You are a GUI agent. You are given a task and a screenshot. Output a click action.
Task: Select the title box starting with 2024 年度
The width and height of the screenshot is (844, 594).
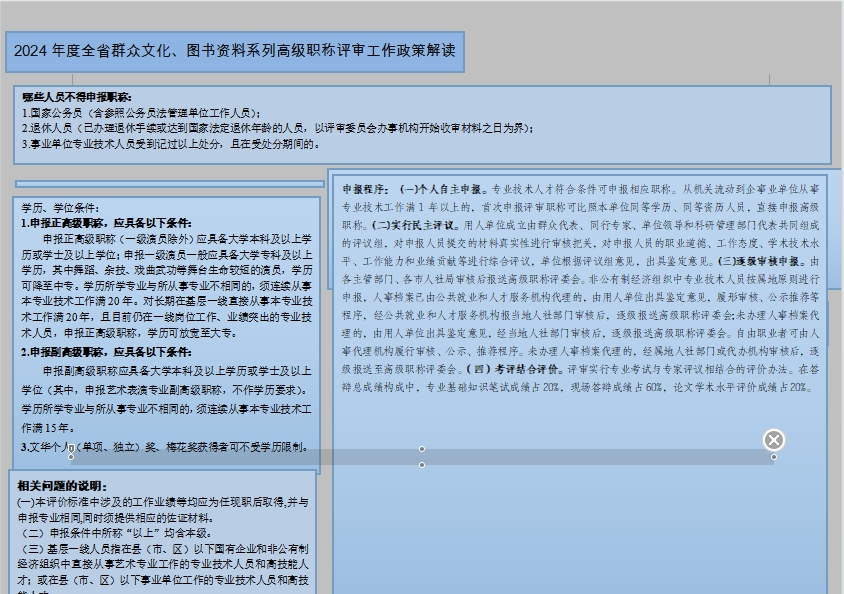[x=235, y=51]
